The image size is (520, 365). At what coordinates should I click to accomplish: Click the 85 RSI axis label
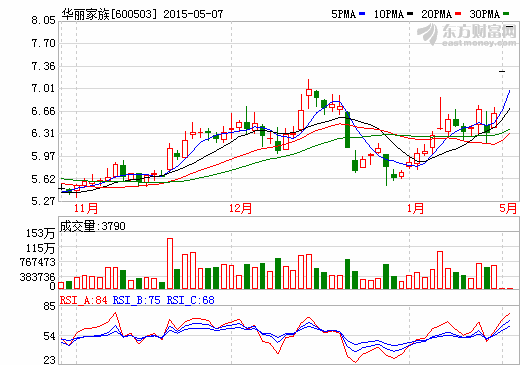coord(49,306)
